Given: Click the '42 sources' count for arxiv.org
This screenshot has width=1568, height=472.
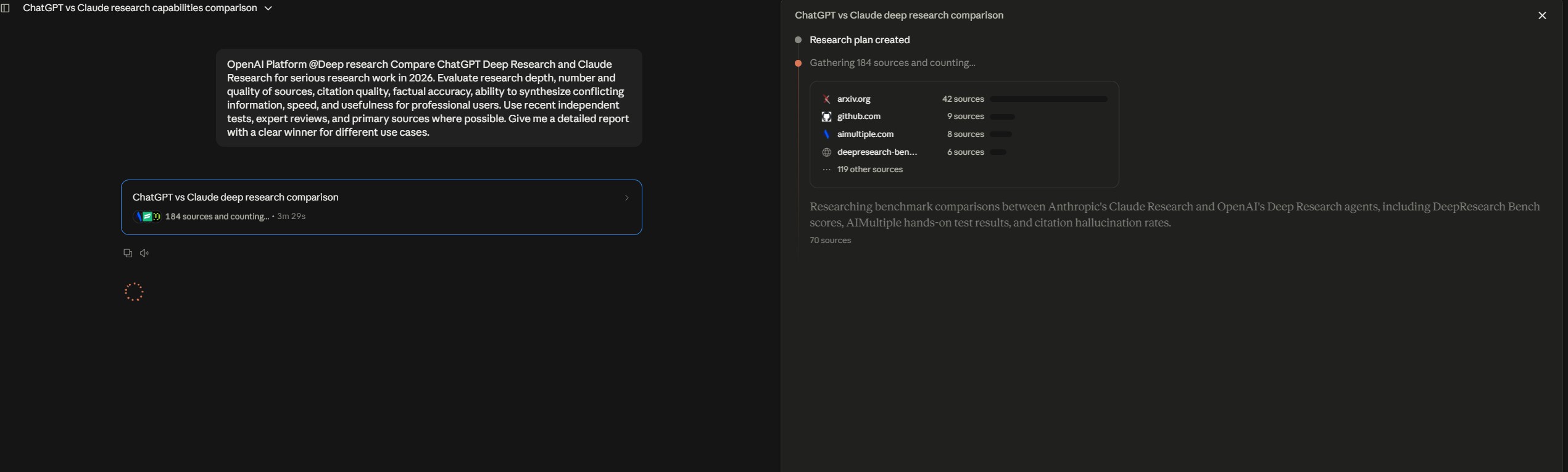Looking at the screenshot, I should (x=963, y=99).
